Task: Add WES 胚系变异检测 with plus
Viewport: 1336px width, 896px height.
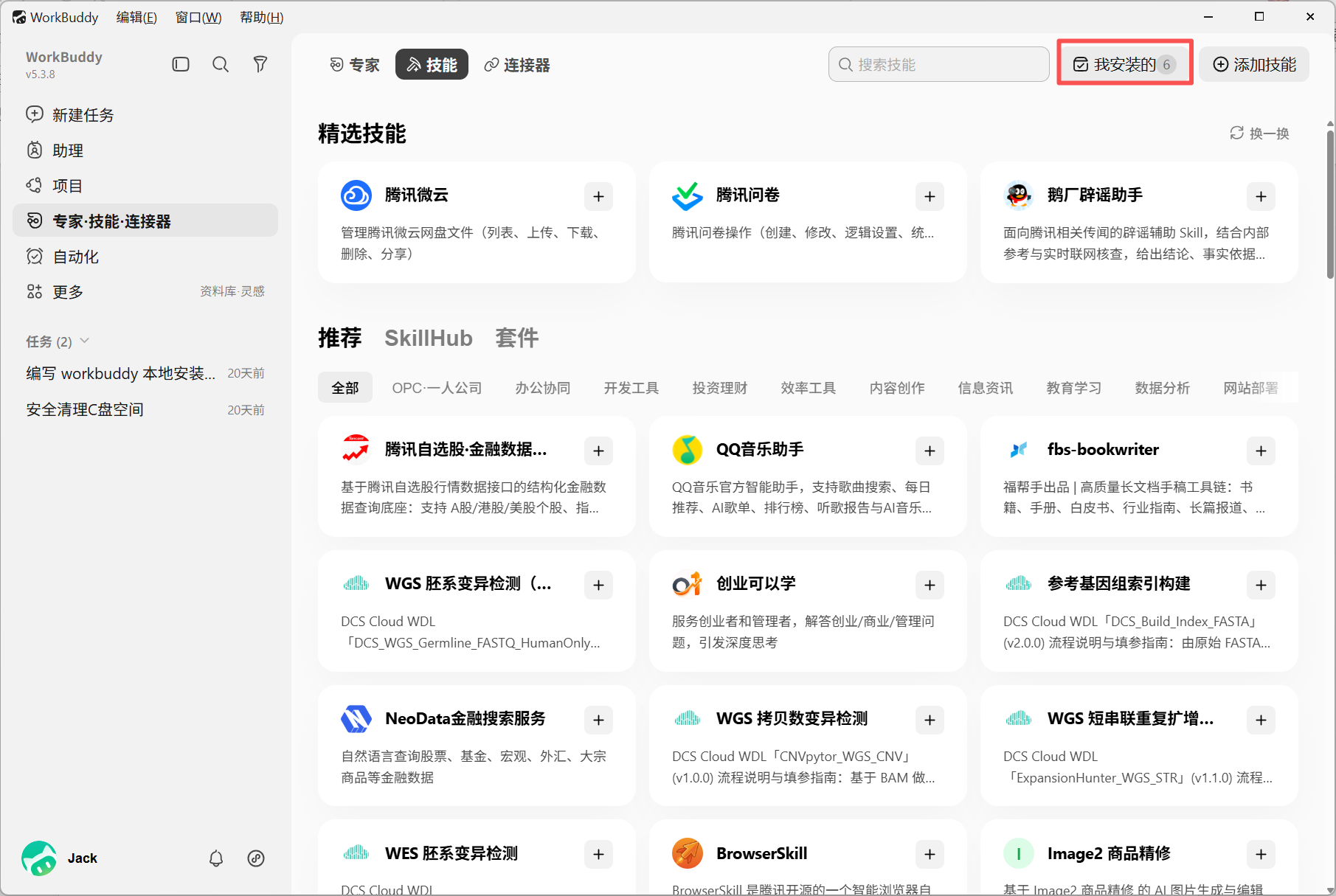Action: coord(598,855)
